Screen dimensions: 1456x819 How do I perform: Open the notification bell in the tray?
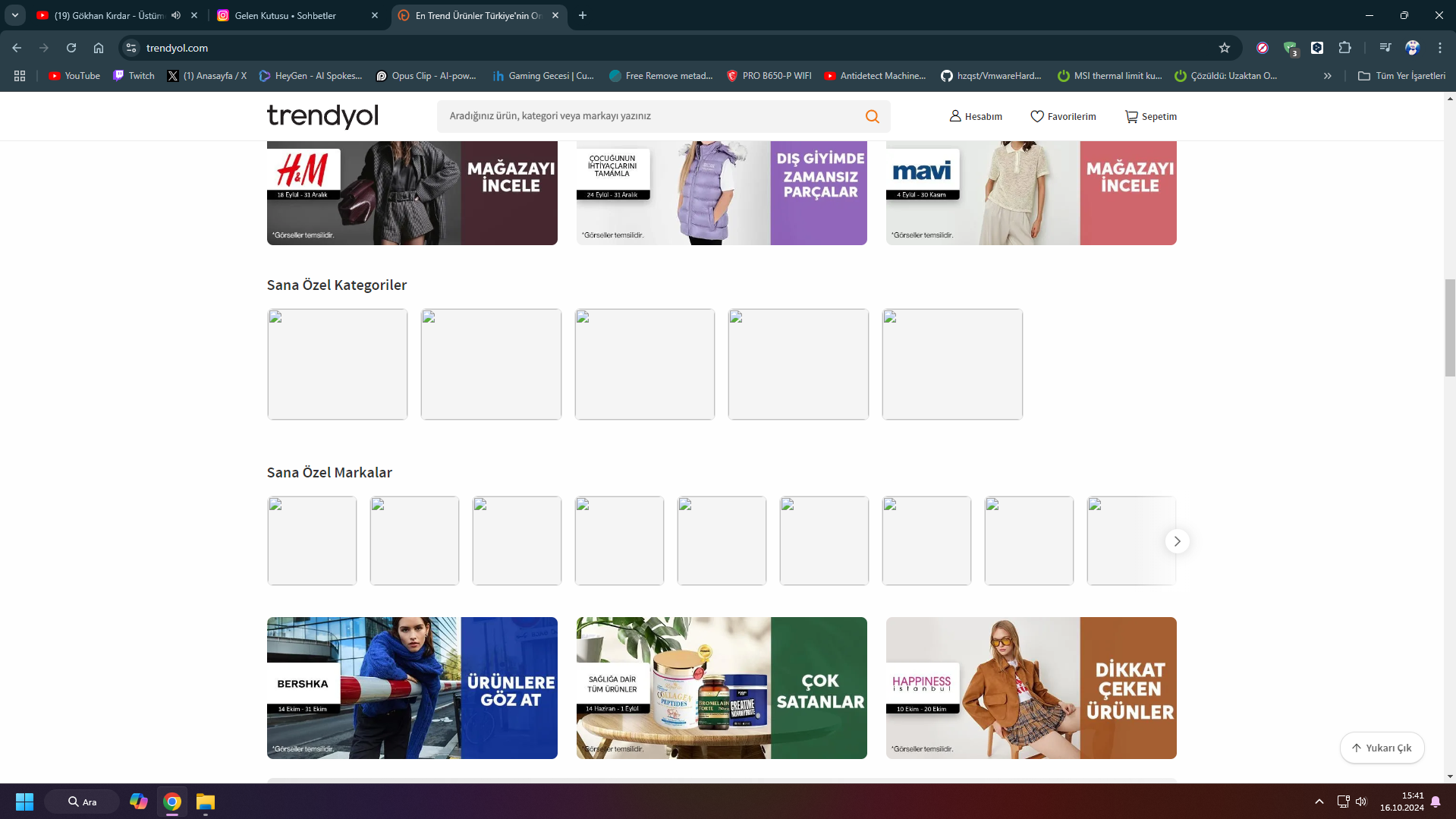pos(1436,802)
